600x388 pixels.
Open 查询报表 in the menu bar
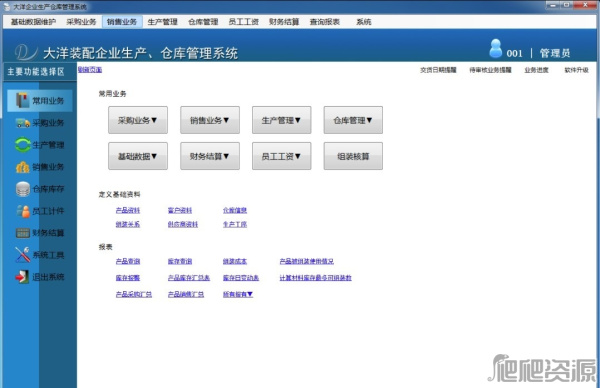coord(324,22)
